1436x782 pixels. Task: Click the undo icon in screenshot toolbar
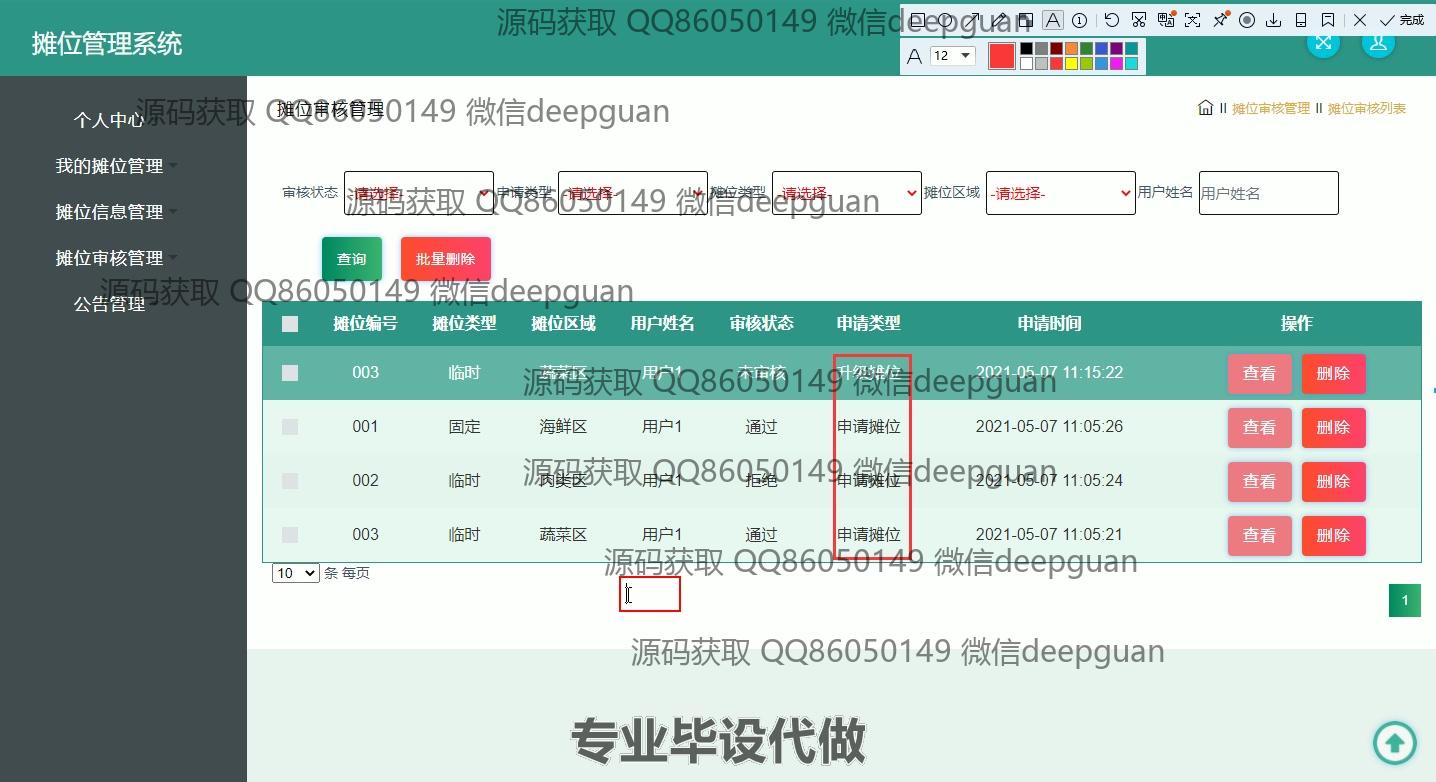pos(1112,20)
